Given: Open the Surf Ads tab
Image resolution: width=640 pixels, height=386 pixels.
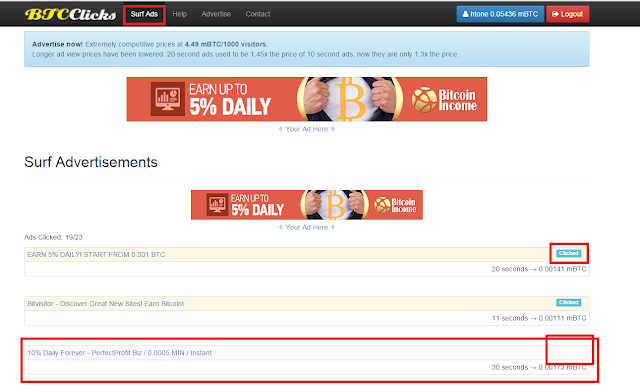Looking at the screenshot, I should [144, 14].
